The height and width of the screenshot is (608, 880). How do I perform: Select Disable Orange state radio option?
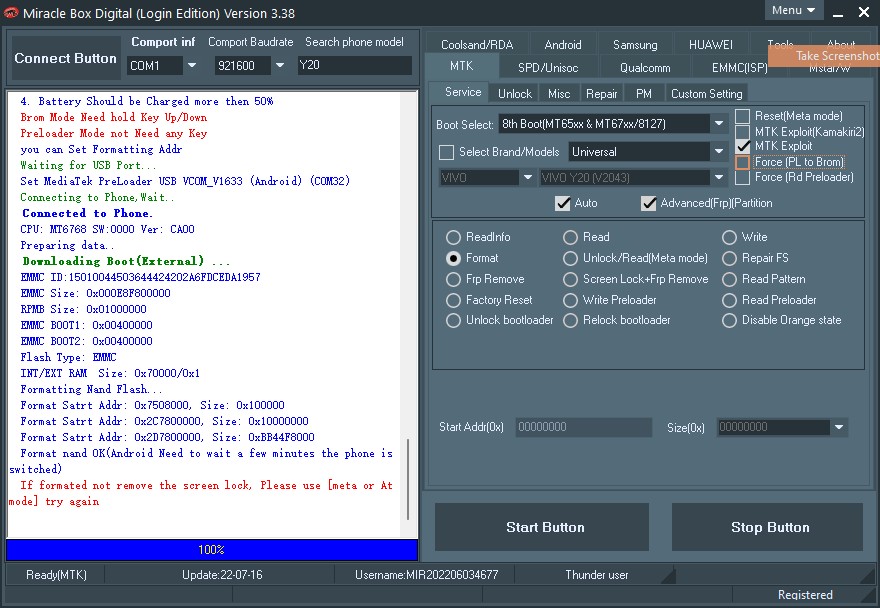tap(729, 321)
